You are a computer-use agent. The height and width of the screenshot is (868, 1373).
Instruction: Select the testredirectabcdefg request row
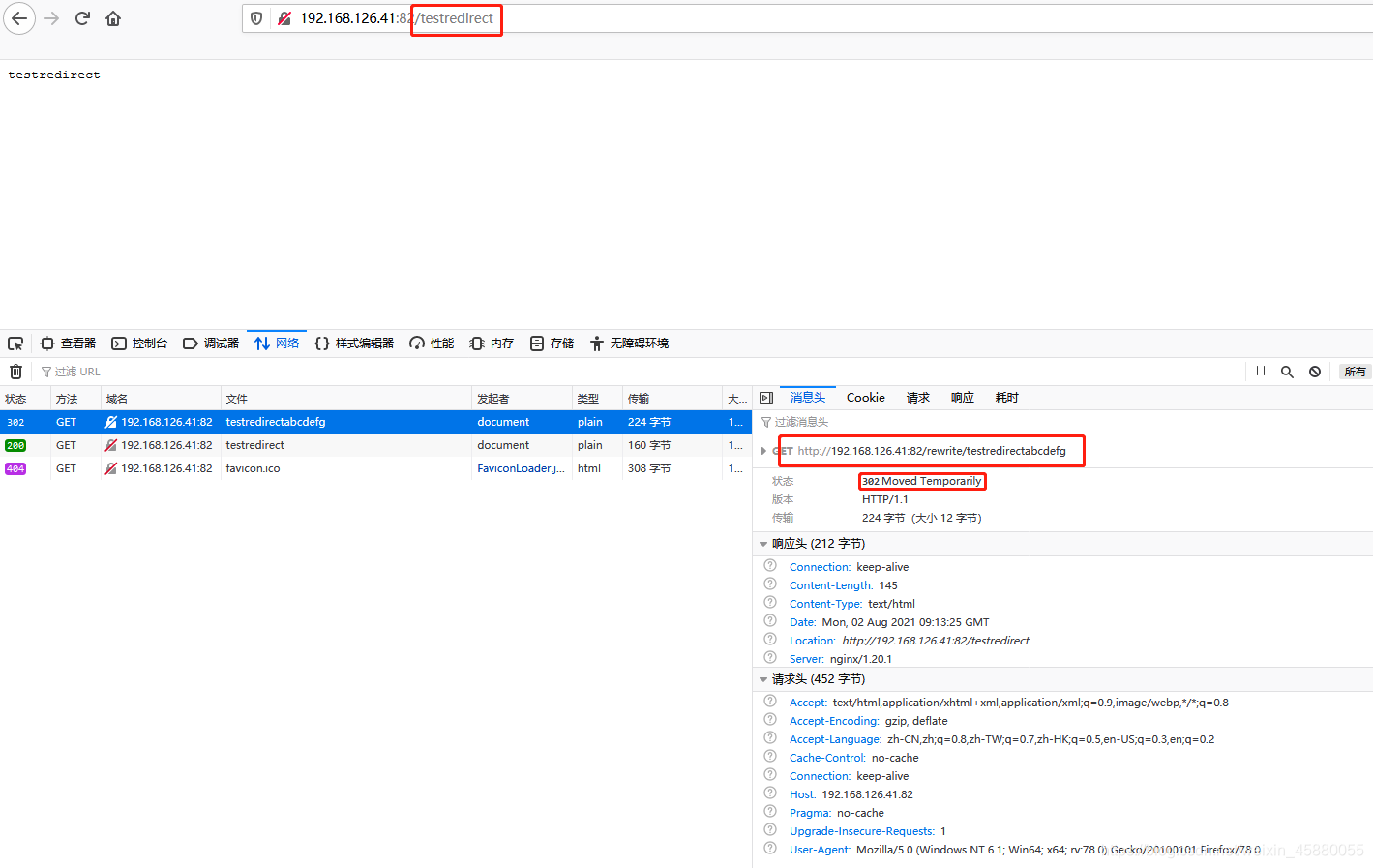375,422
